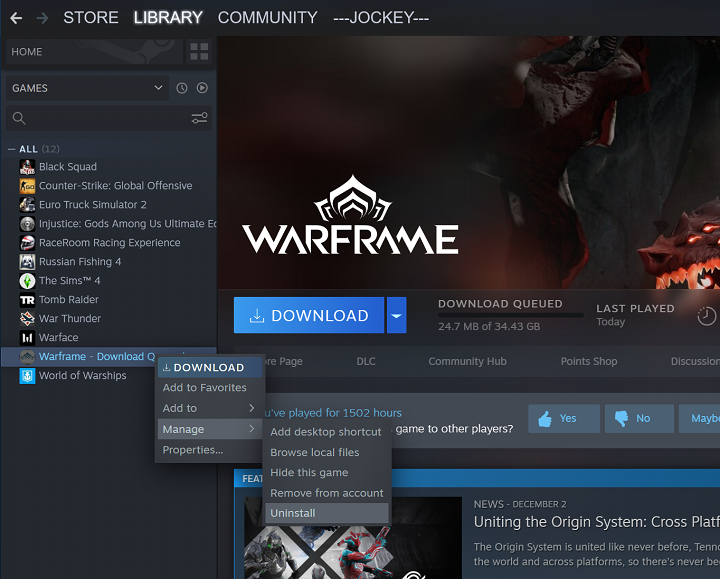Expand the Add to submenu
The image size is (720, 579).
209,408
